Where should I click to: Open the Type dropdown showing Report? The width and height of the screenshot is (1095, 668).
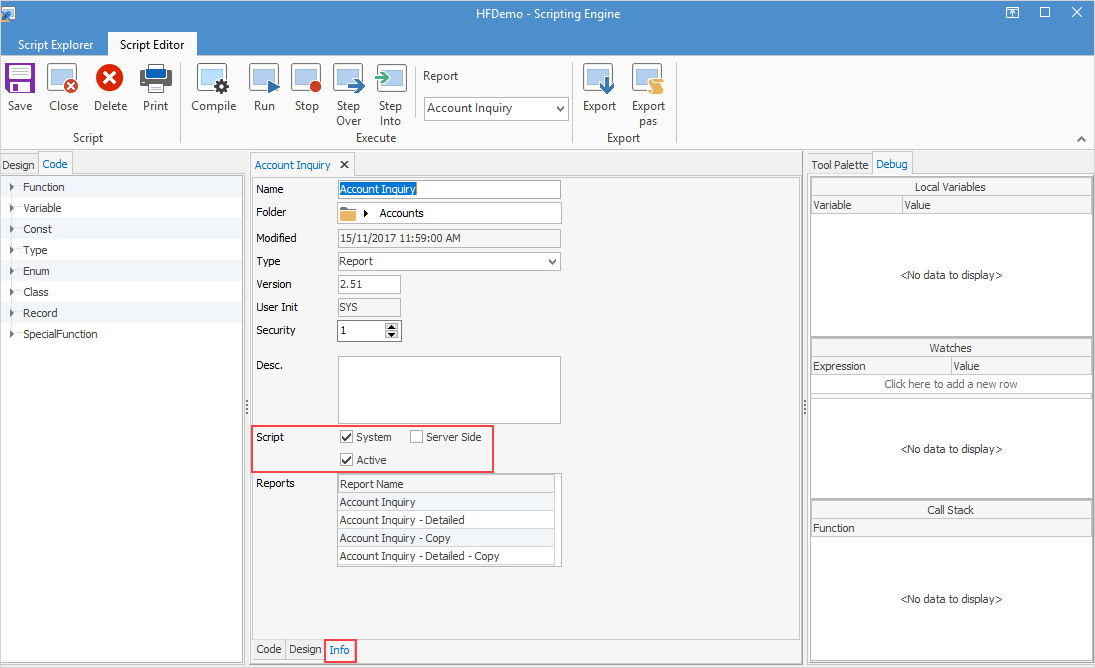click(x=552, y=261)
